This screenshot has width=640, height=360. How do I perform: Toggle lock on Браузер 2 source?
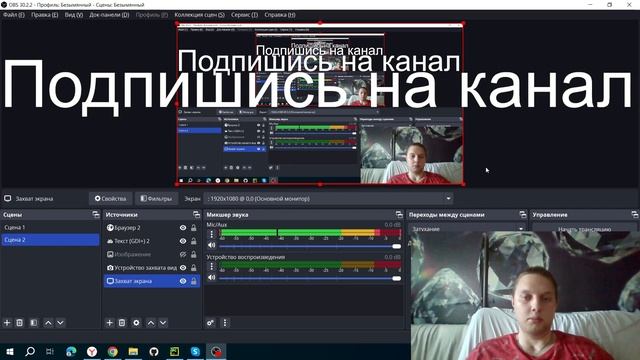pos(194,228)
